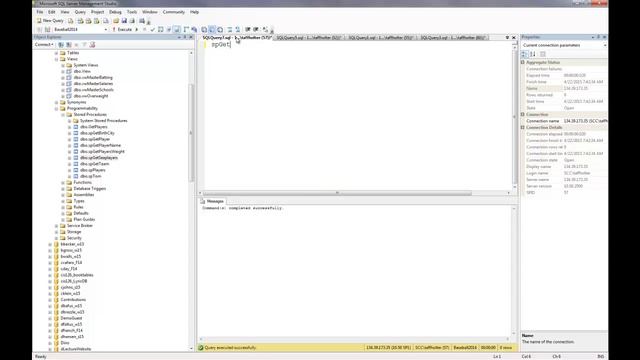Expand the System Views folder

[63, 65]
